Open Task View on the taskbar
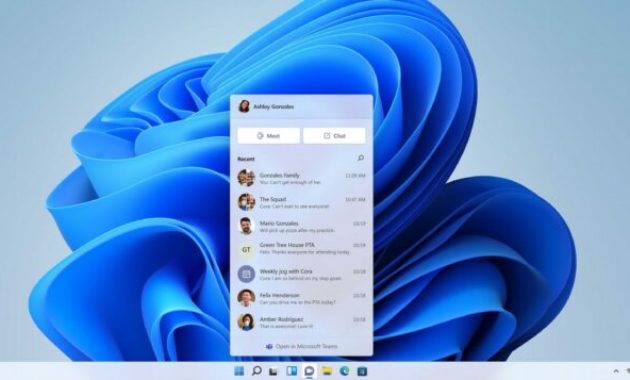This screenshot has width=630, height=380. point(274,372)
